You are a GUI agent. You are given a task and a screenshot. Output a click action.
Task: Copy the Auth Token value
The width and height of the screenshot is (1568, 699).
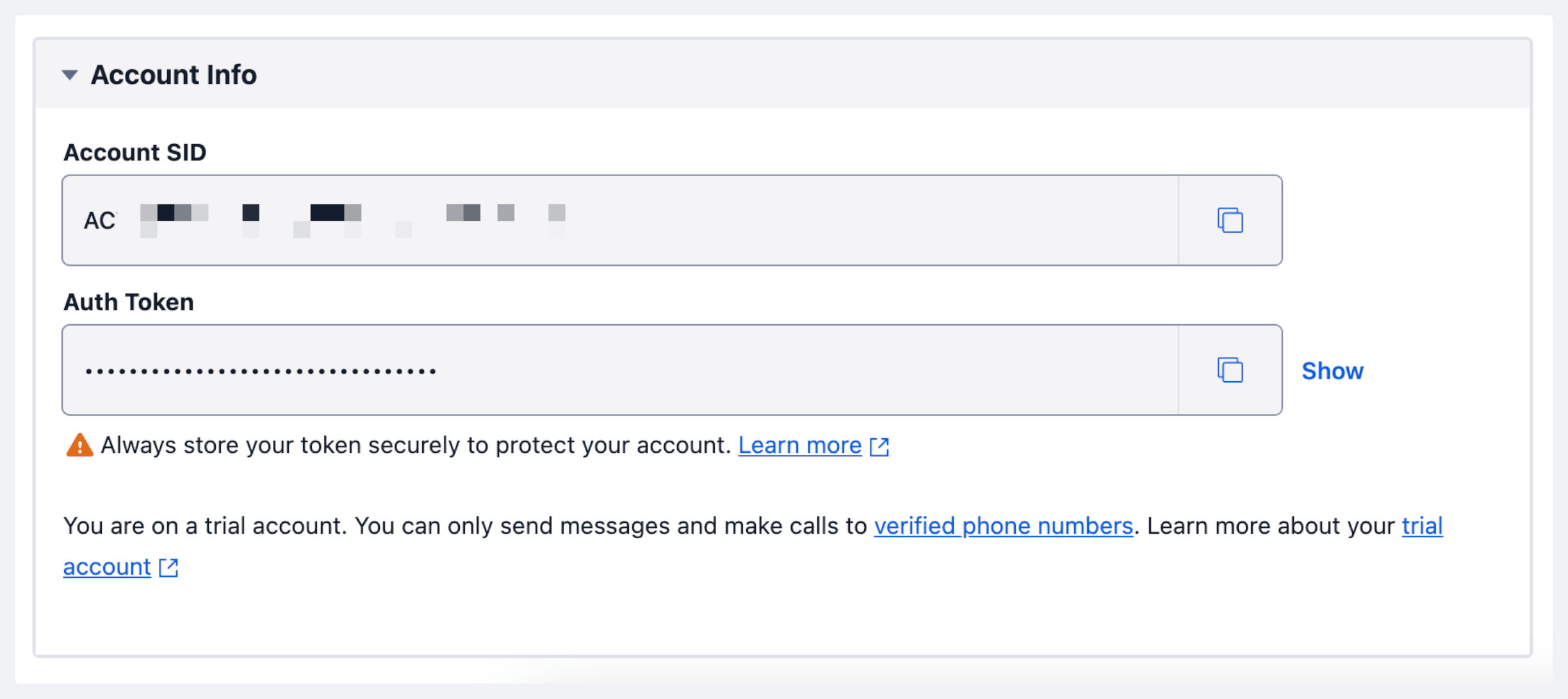click(x=1230, y=370)
